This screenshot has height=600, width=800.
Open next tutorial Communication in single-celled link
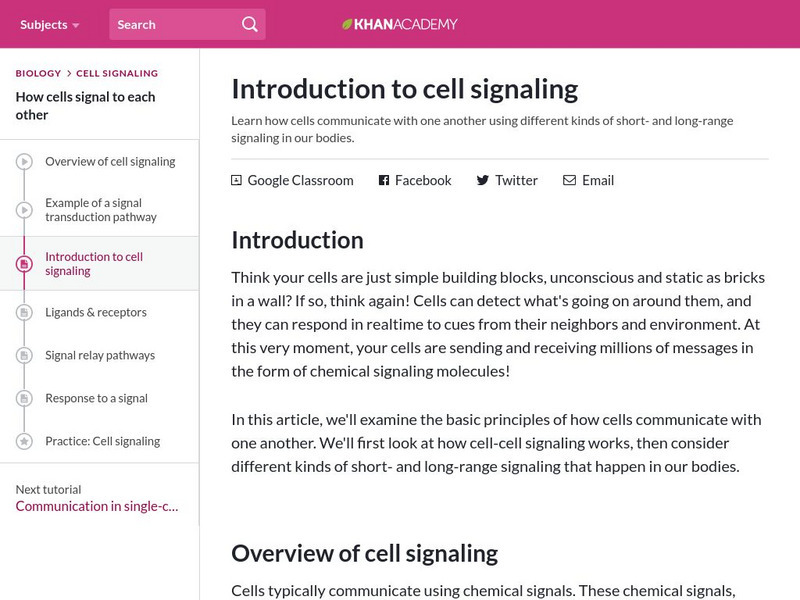pos(97,506)
